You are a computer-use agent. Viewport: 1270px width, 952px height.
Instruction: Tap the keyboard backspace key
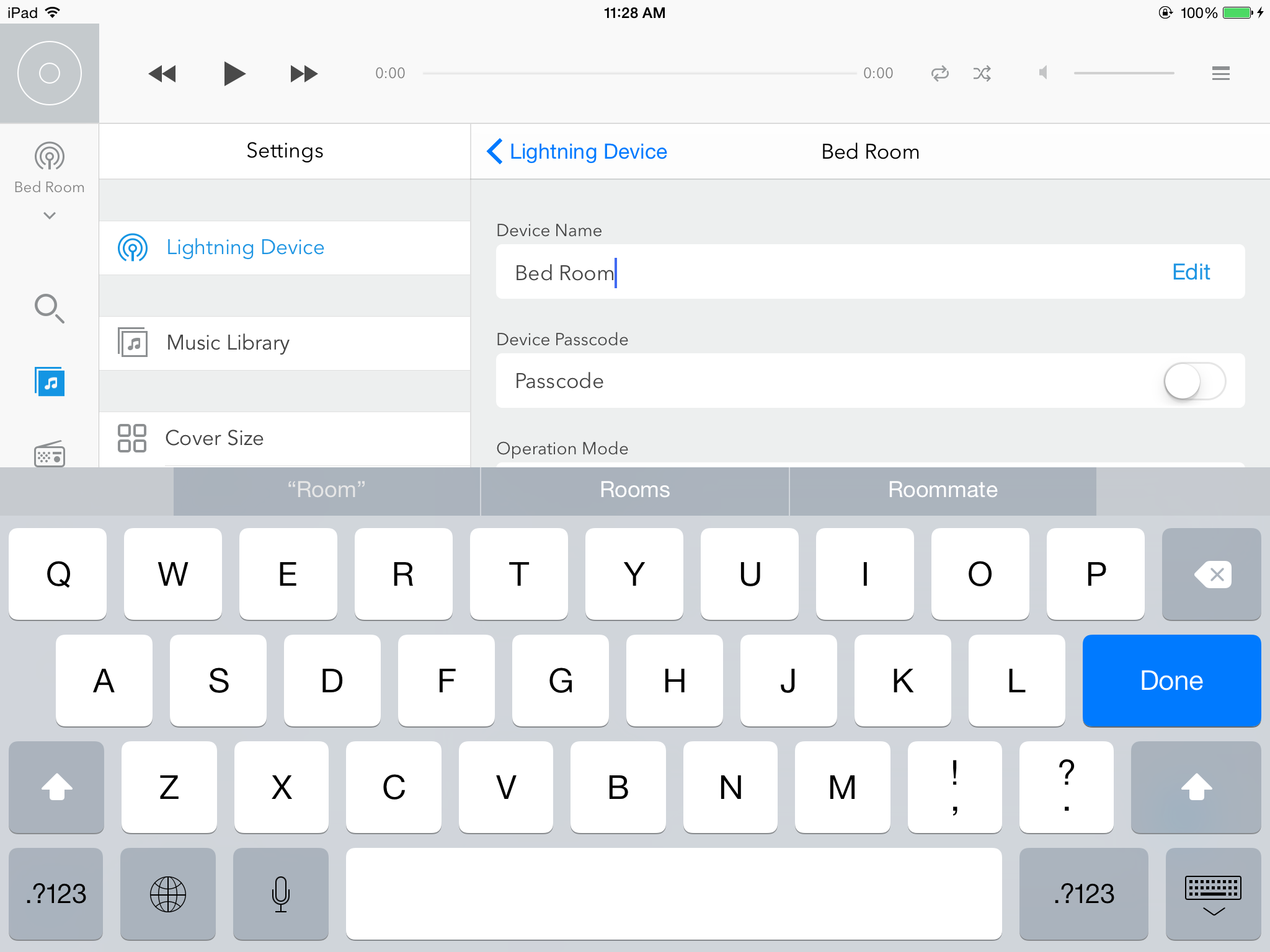pos(1212,575)
